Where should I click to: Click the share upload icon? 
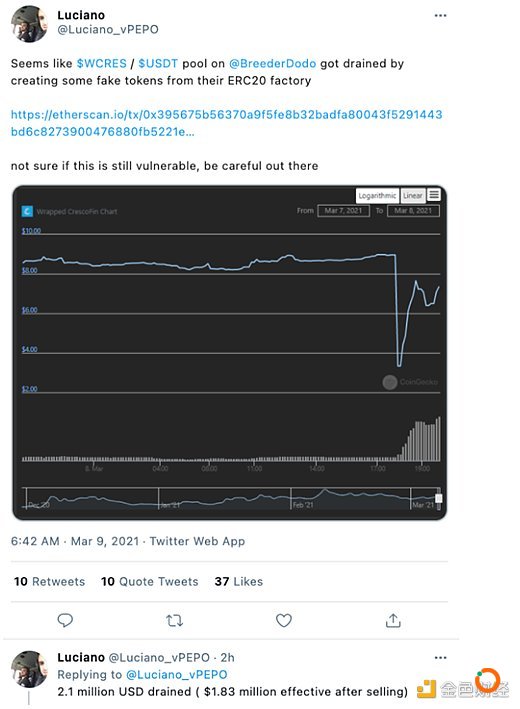click(393, 620)
